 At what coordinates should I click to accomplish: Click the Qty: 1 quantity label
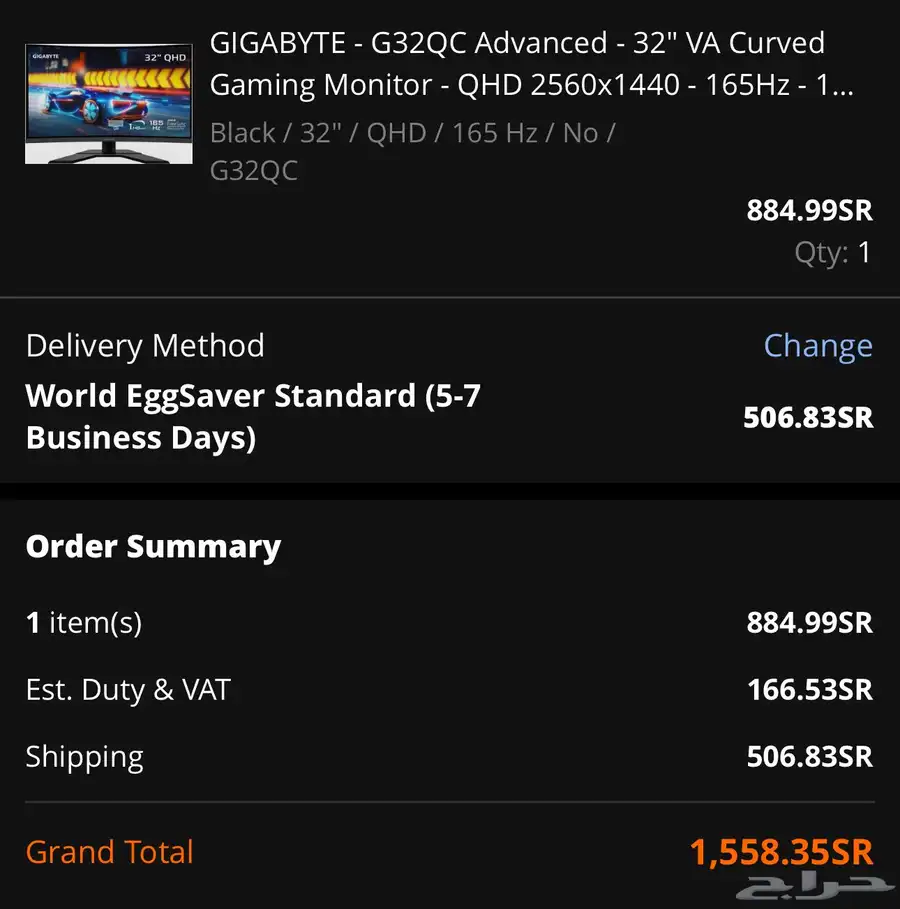833,253
